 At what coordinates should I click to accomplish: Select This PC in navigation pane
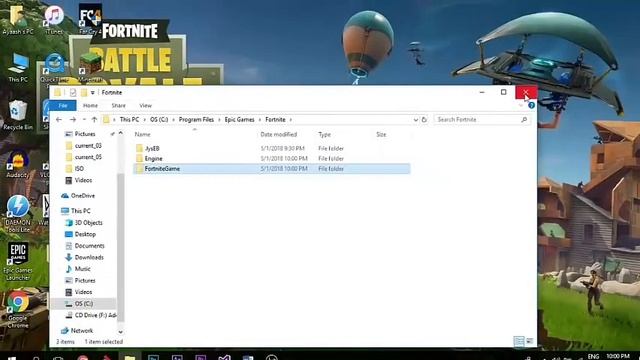[80, 211]
